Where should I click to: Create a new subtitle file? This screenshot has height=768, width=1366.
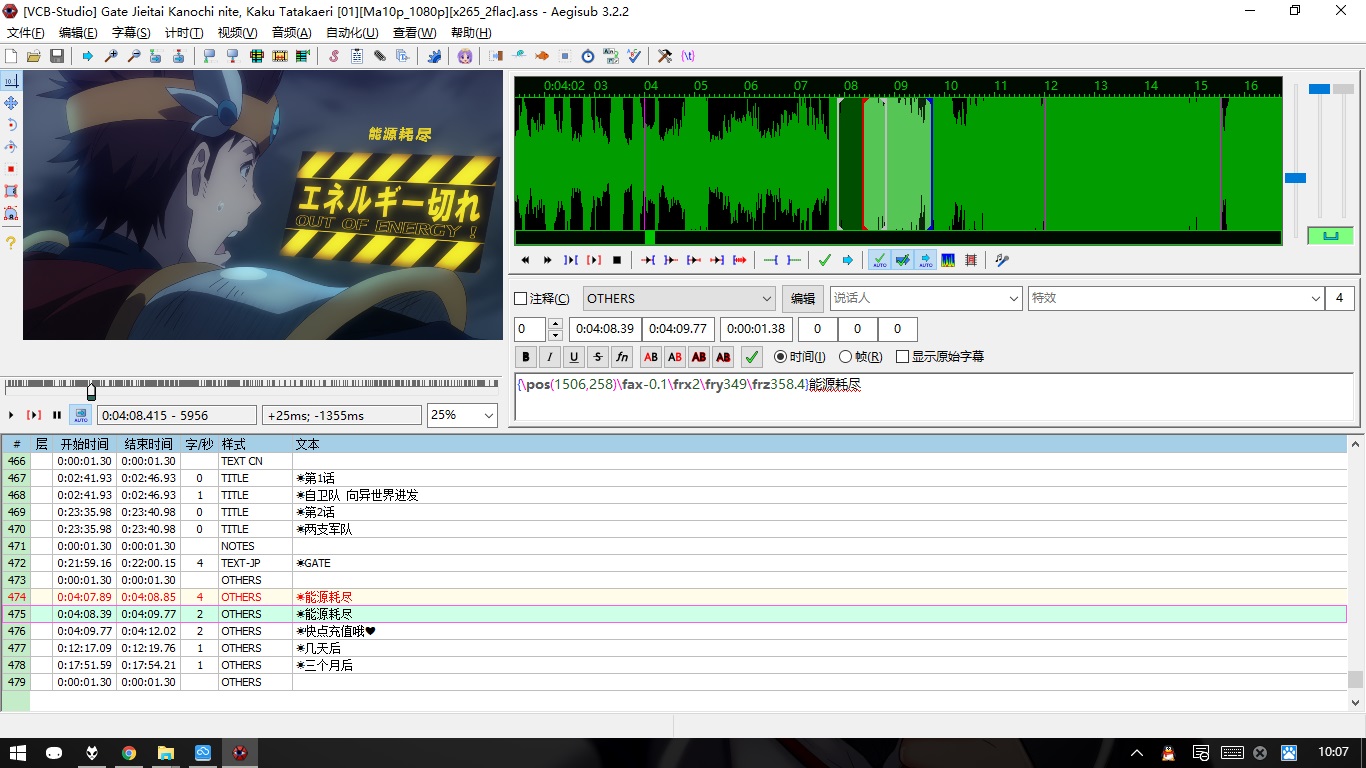(10, 56)
